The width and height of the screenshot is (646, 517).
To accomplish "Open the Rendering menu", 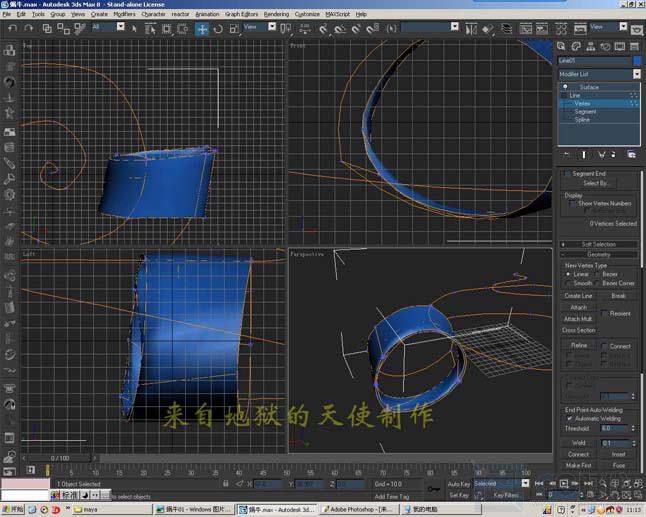I will (276, 14).
